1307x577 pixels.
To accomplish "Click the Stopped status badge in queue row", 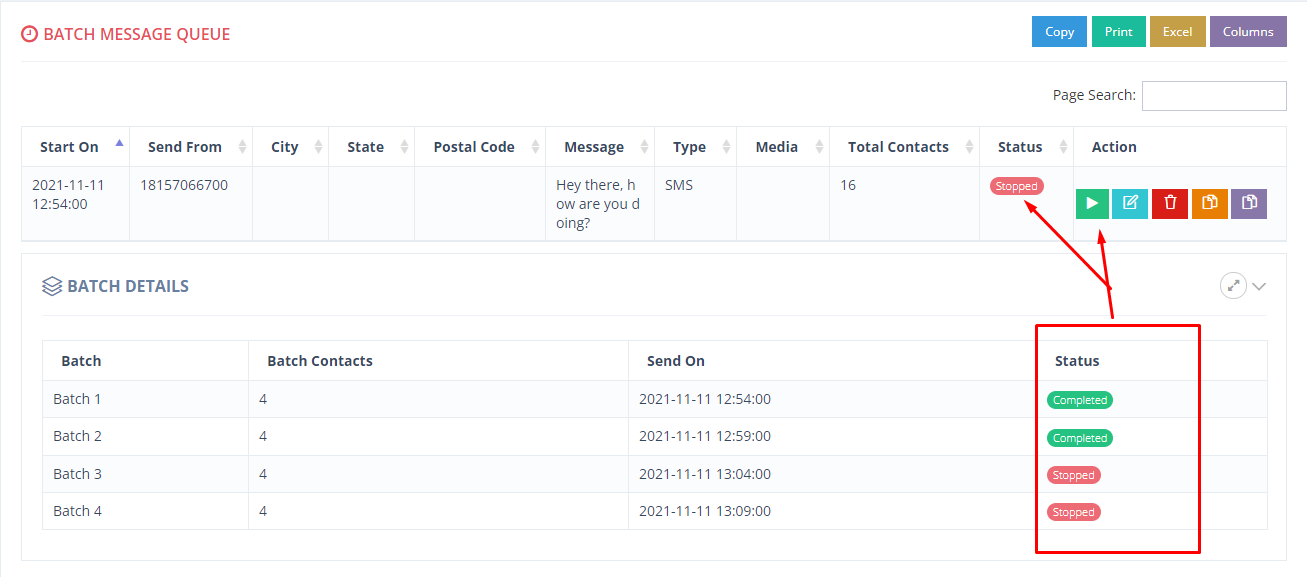I will tap(1017, 186).
